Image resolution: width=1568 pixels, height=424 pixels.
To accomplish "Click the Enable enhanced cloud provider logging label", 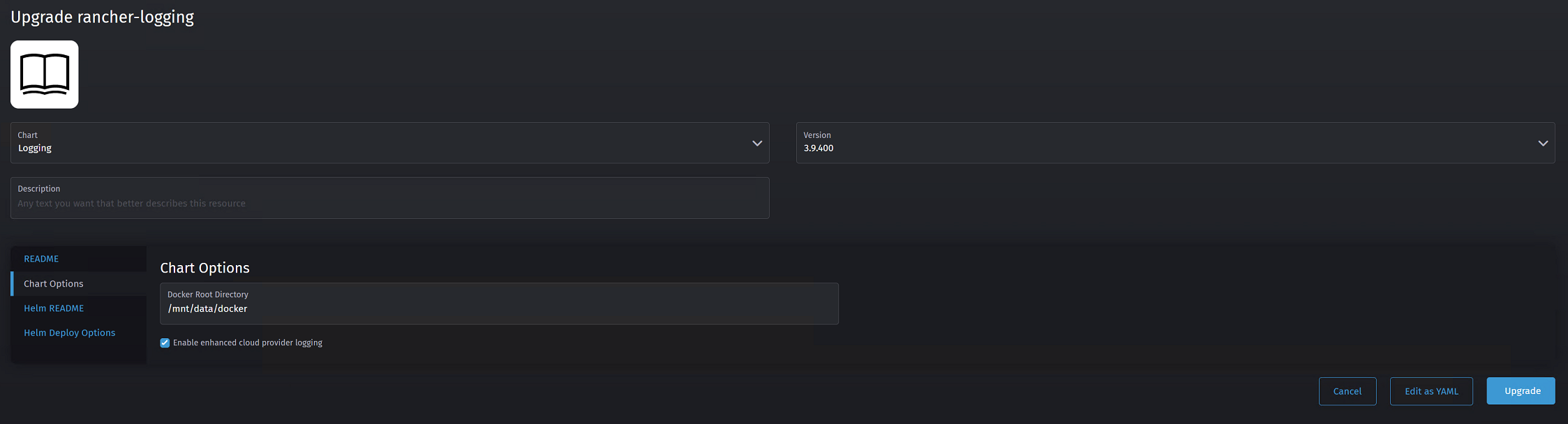I will tap(248, 342).
